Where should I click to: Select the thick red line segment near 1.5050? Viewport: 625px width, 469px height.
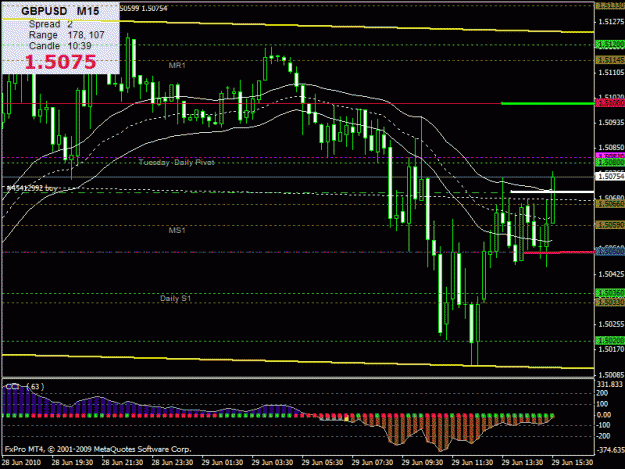(x=559, y=252)
